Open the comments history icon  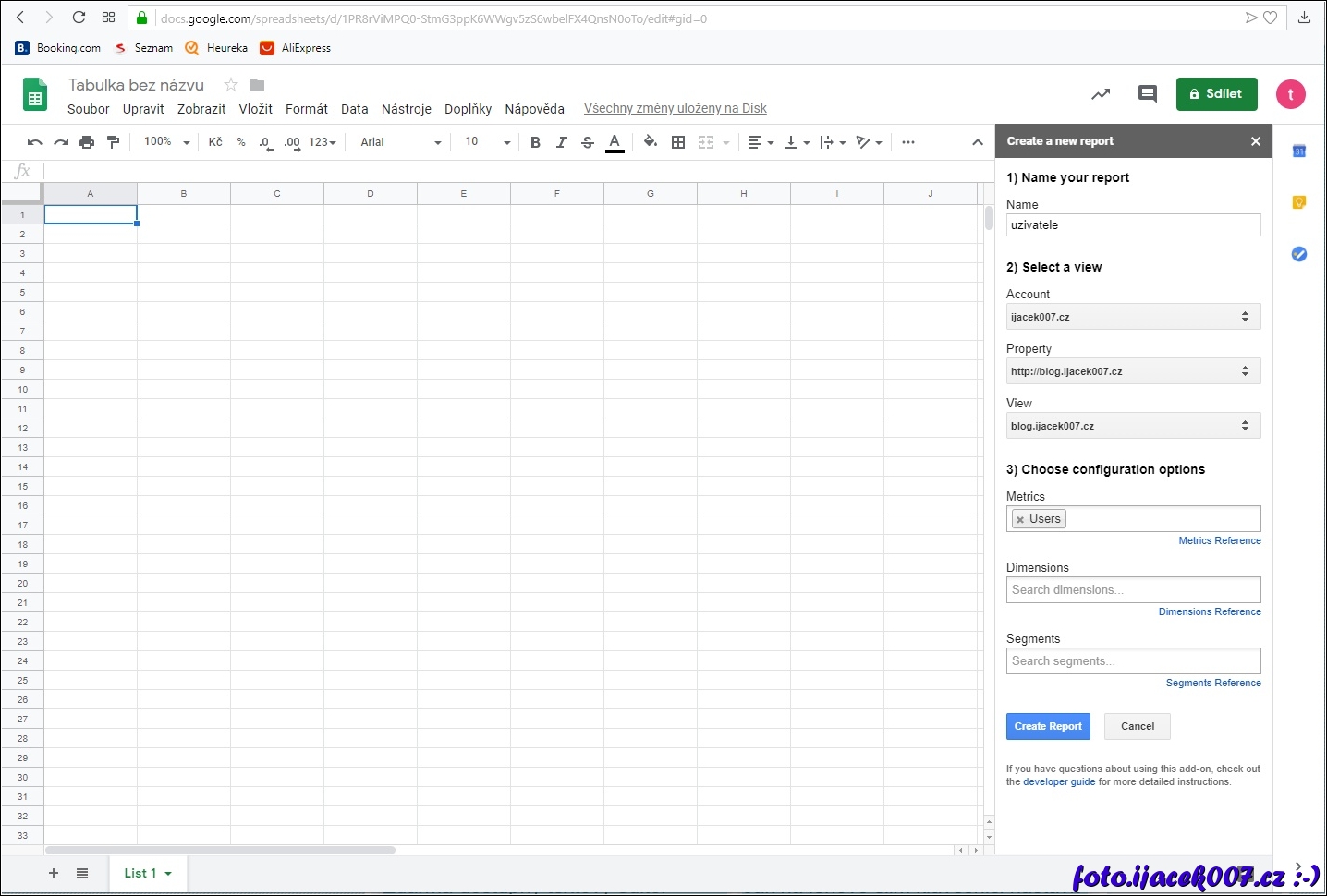1147,93
